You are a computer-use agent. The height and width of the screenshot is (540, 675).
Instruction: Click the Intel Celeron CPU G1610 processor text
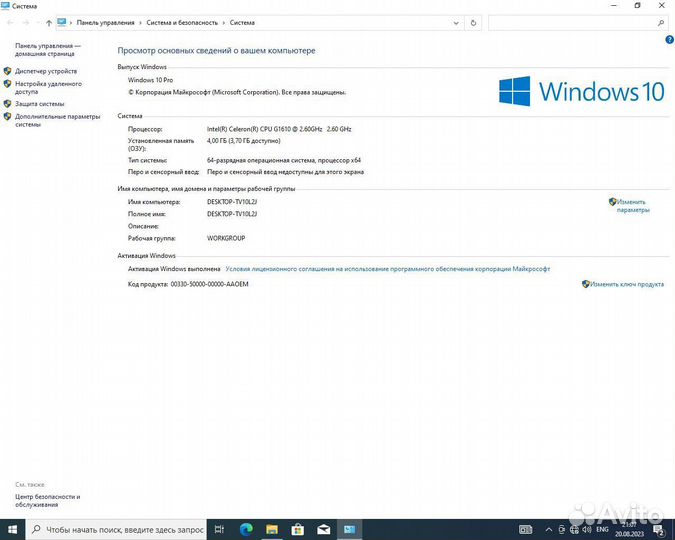coord(279,129)
